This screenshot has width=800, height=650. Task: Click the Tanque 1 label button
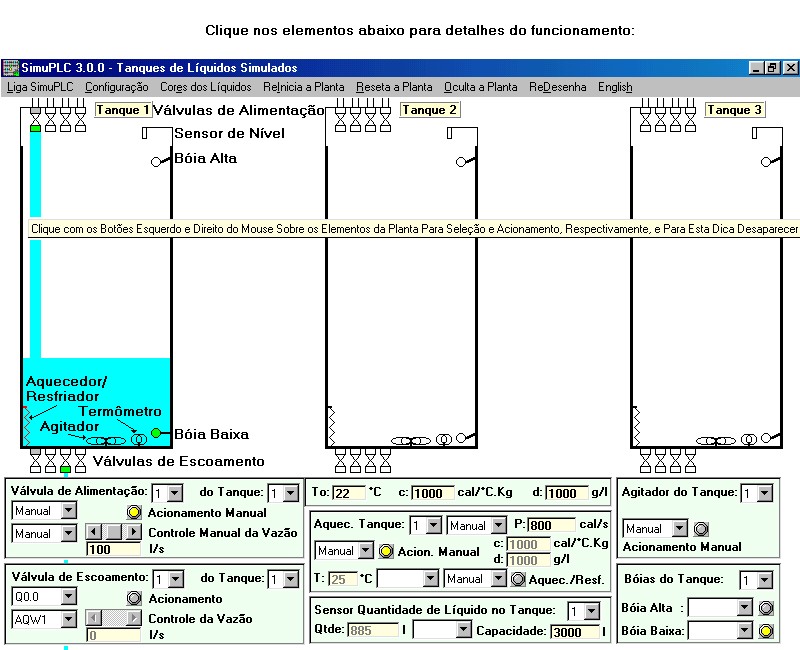click(123, 110)
